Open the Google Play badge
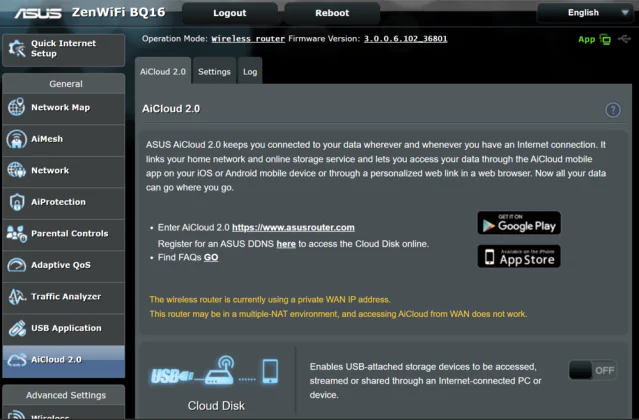The image size is (639, 420). point(519,223)
